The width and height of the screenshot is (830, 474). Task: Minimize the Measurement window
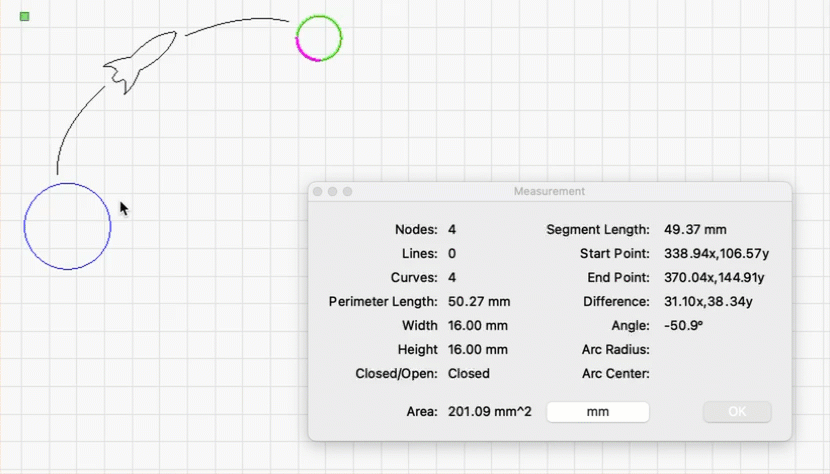(x=333, y=191)
